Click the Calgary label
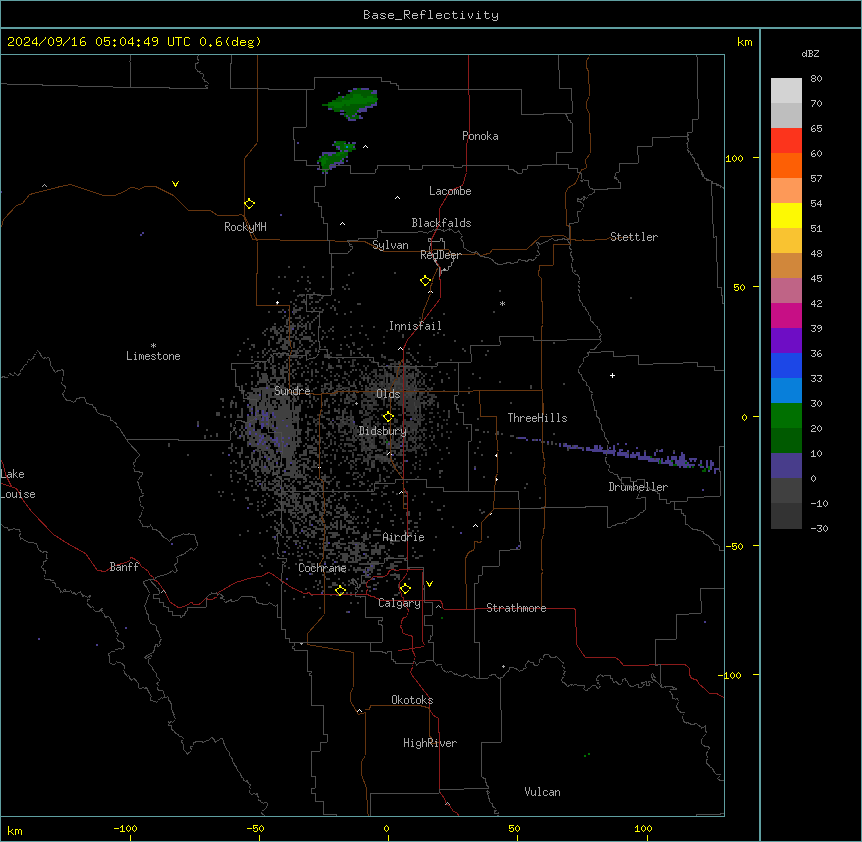Viewport: 862px width, 842px height. click(400, 603)
